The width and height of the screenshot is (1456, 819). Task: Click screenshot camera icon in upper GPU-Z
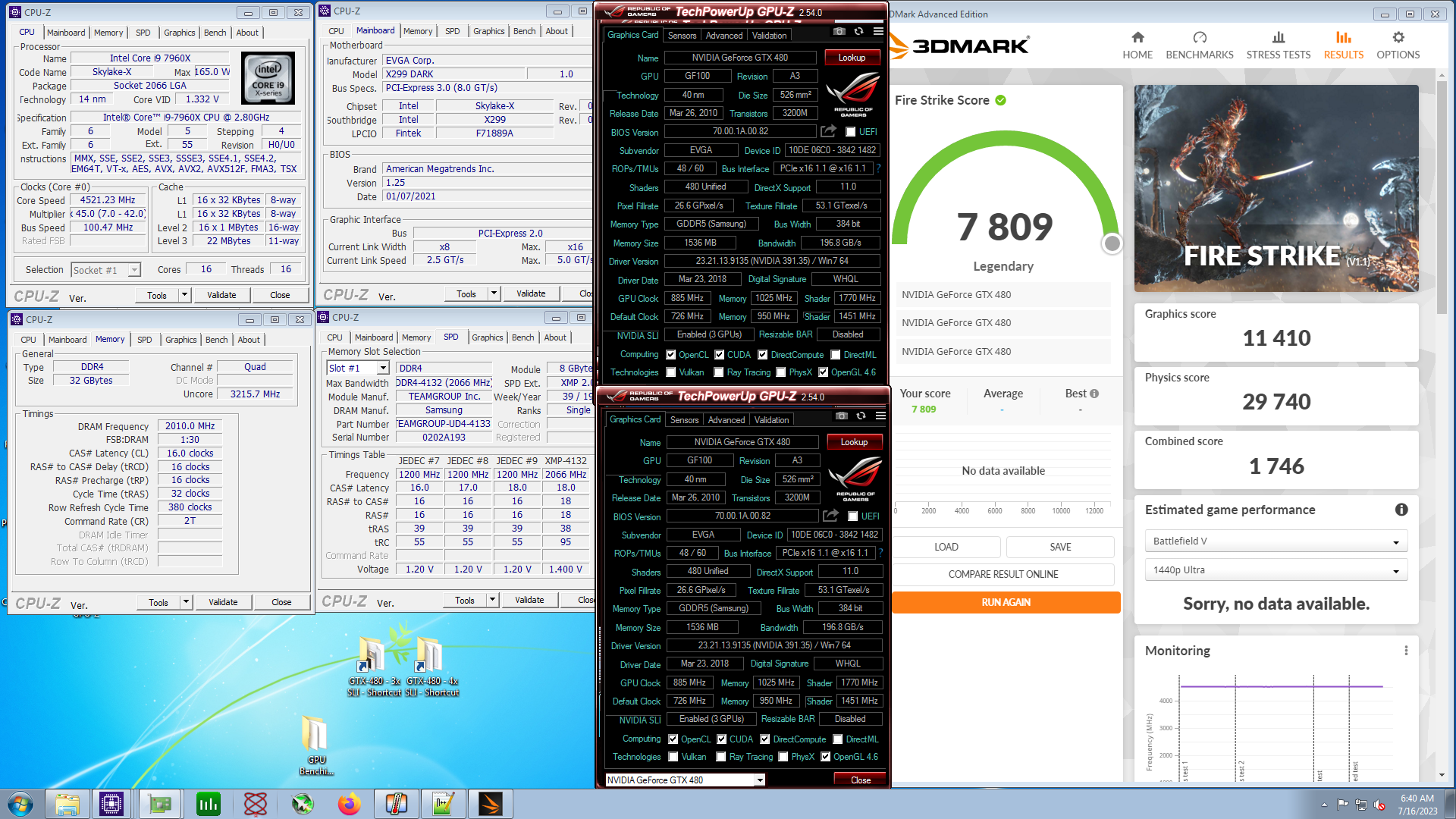point(839,32)
